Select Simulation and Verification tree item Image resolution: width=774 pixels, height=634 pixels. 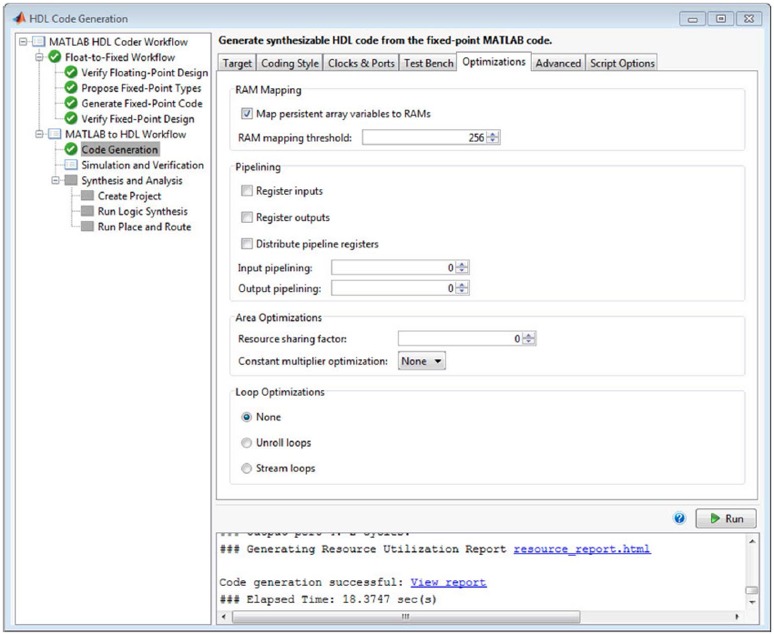click(143, 164)
